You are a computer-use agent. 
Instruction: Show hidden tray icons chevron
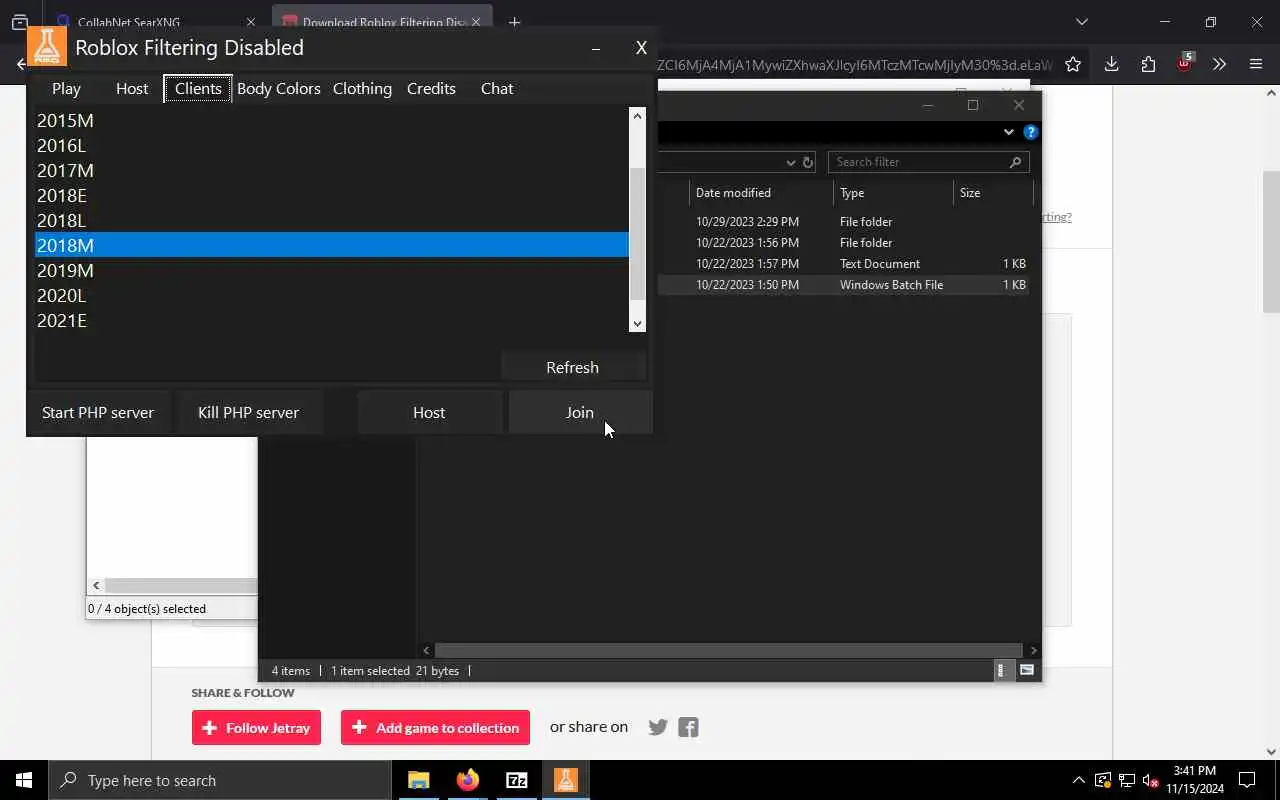point(1078,780)
